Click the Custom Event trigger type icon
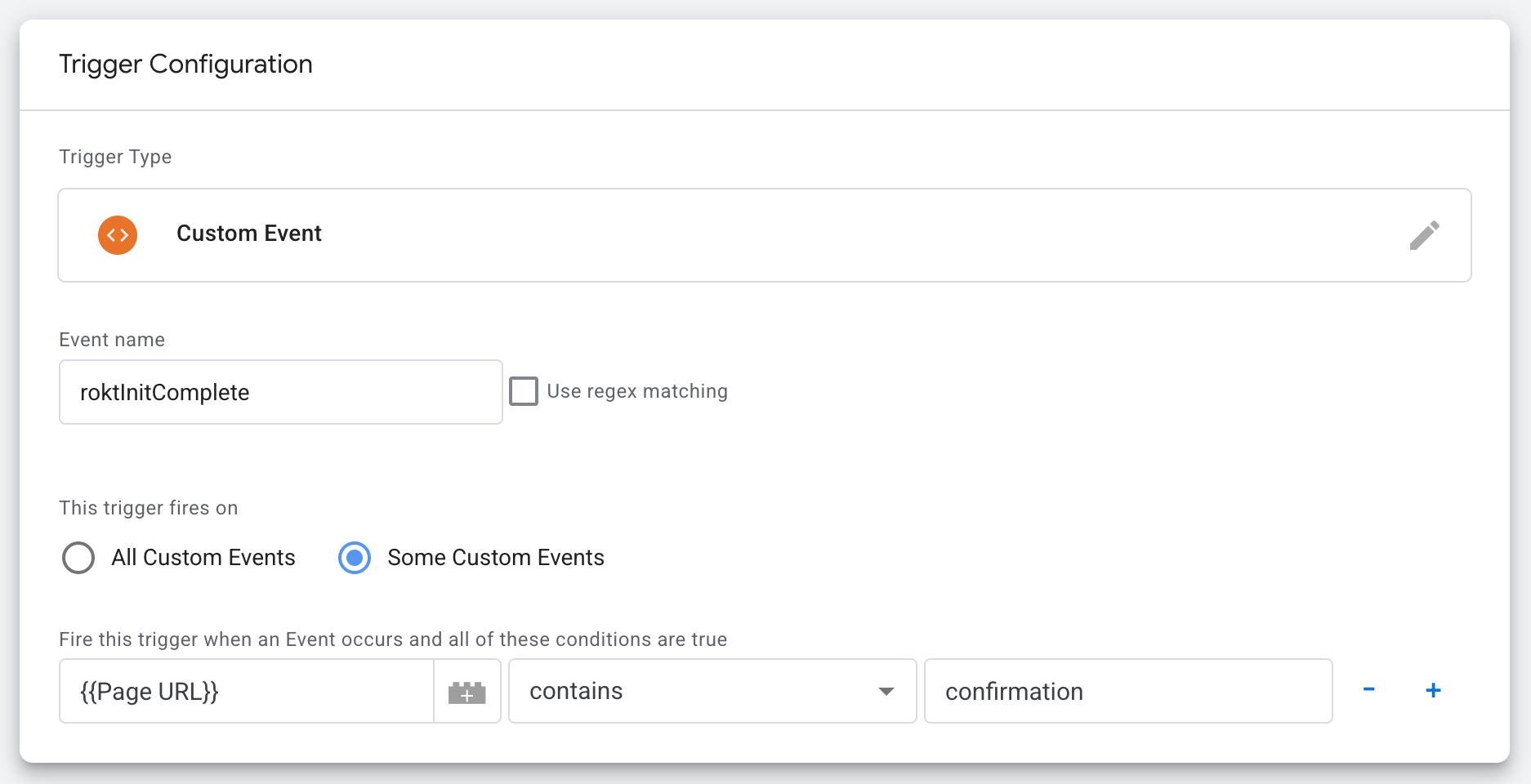This screenshot has width=1531, height=784. click(x=118, y=235)
